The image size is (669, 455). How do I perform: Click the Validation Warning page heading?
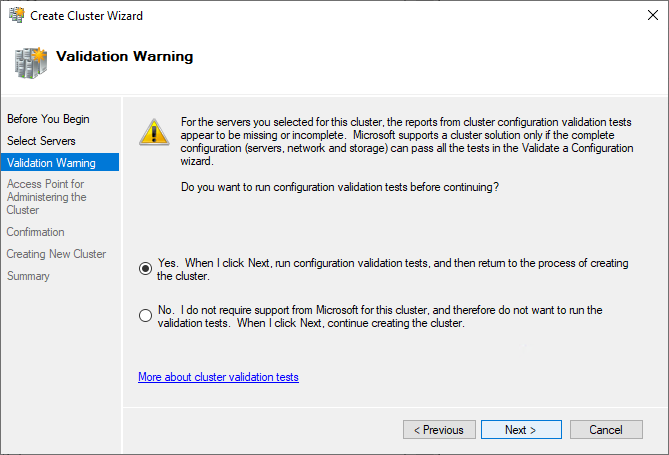point(125,57)
